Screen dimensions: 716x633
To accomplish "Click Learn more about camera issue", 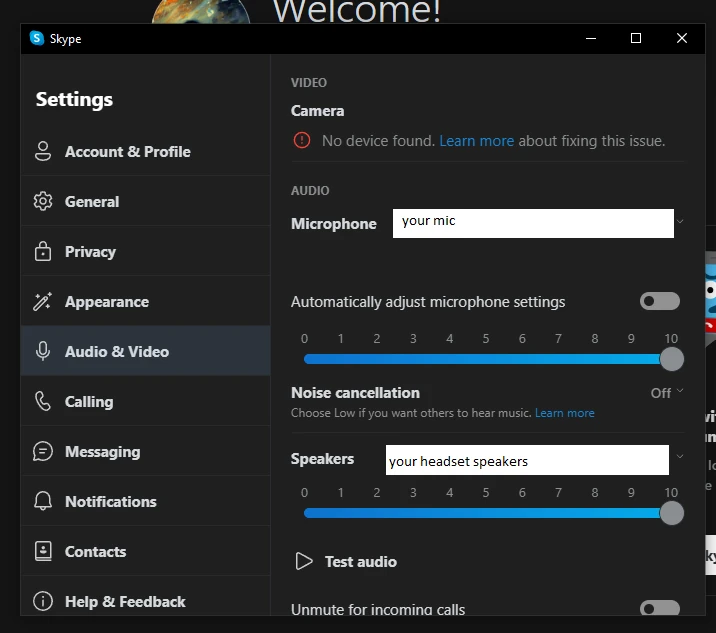I will pos(476,141).
